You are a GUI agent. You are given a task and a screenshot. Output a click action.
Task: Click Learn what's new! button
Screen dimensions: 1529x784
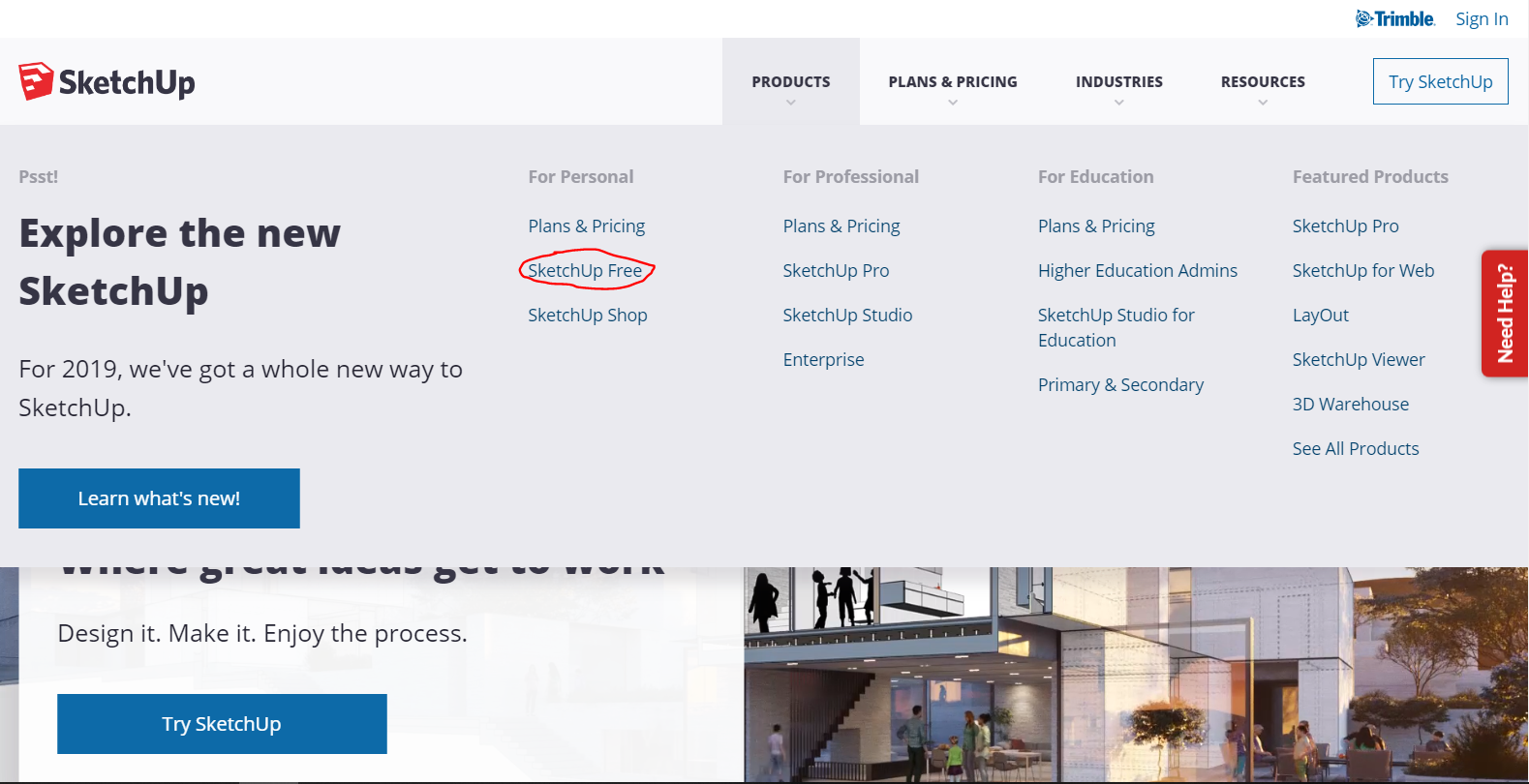pos(159,498)
